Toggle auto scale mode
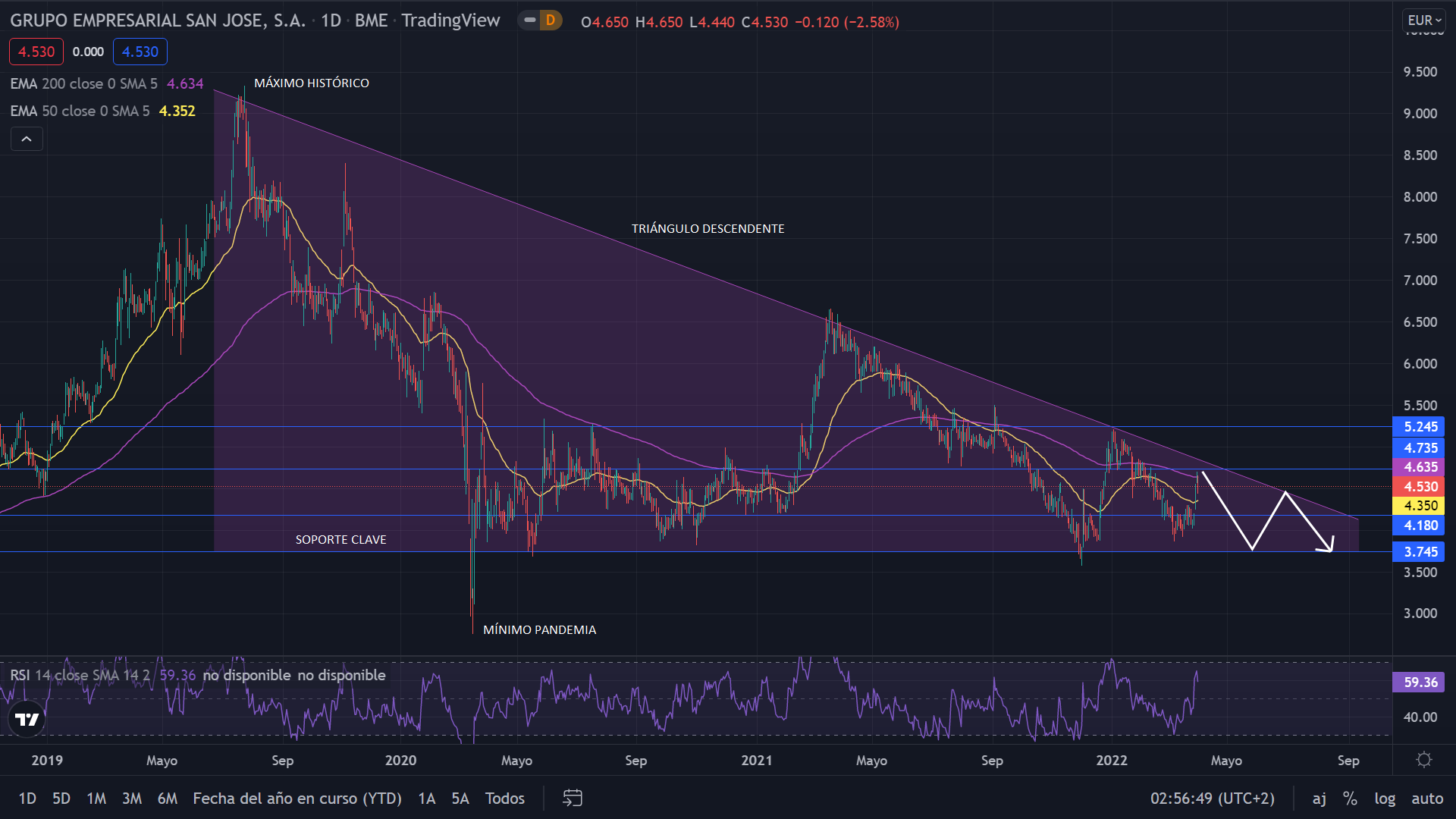 pyautogui.click(x=1426, y=798)
